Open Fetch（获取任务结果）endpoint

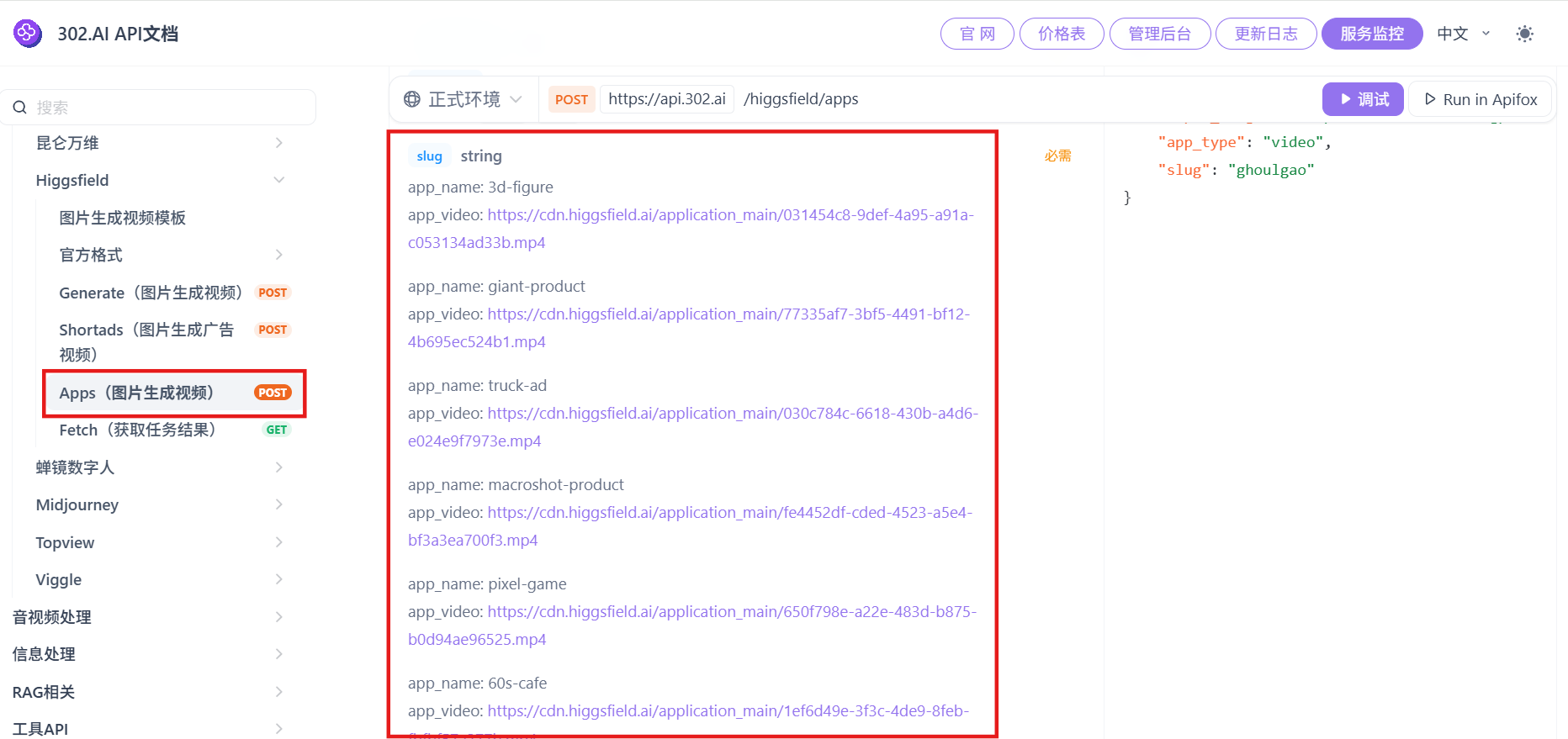coord(175,430)
